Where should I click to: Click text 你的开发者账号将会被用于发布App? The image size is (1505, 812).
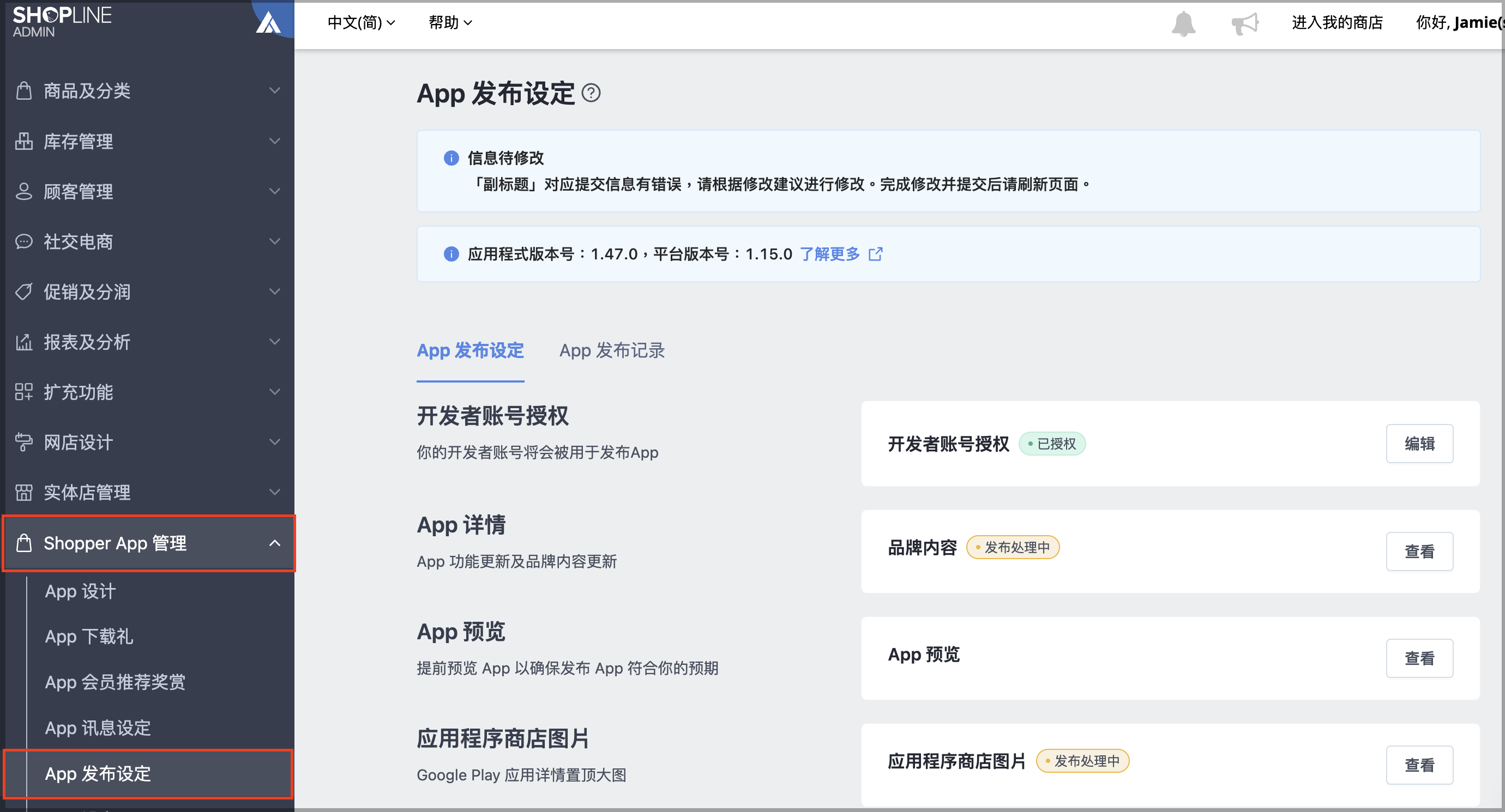[x=538, y=452]
